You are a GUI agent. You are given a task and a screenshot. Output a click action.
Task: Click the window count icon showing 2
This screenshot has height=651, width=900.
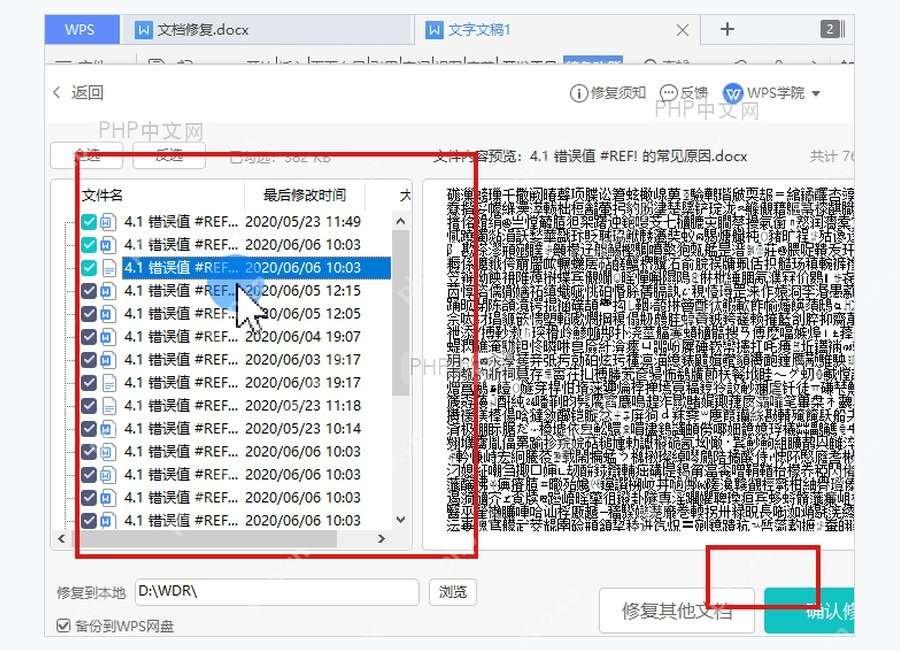pos(832,29)
